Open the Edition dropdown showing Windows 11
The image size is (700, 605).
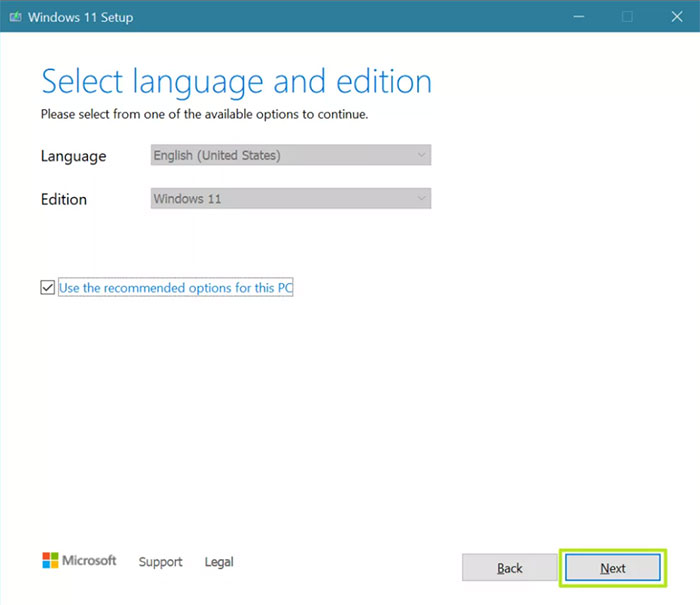(290, 199)
